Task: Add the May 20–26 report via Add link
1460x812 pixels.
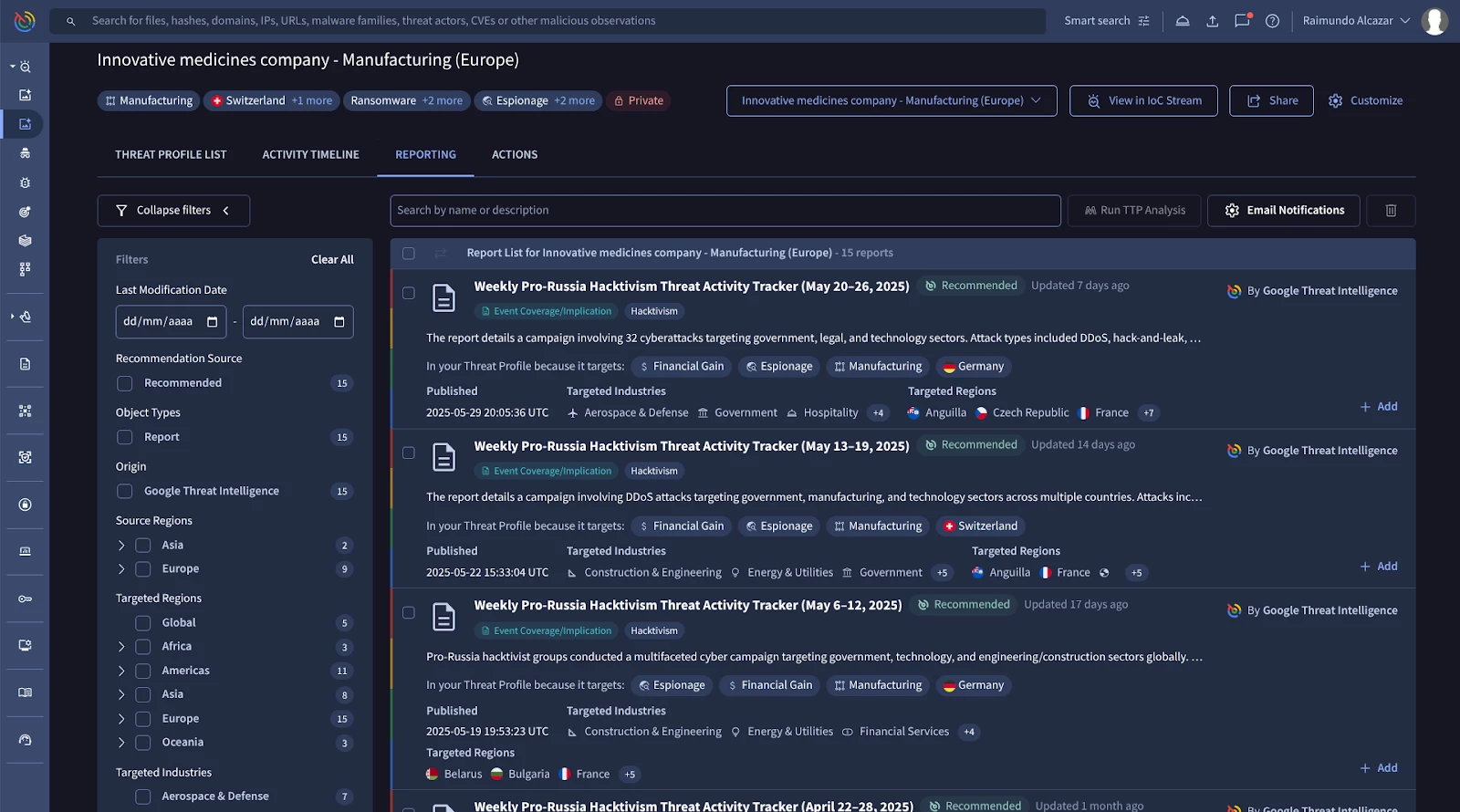Action: (1379, 407)
